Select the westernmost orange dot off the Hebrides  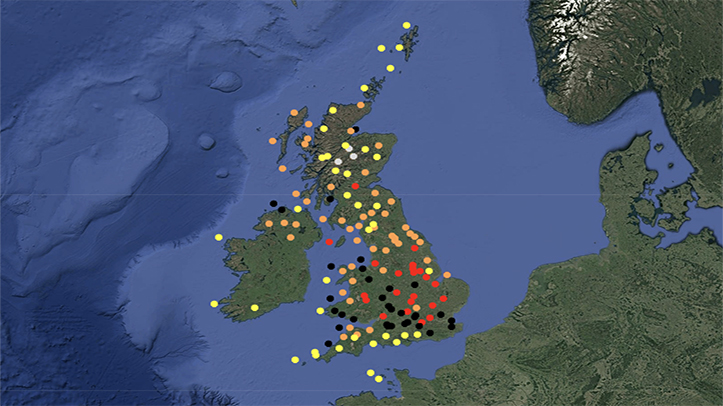coord(273,142)
